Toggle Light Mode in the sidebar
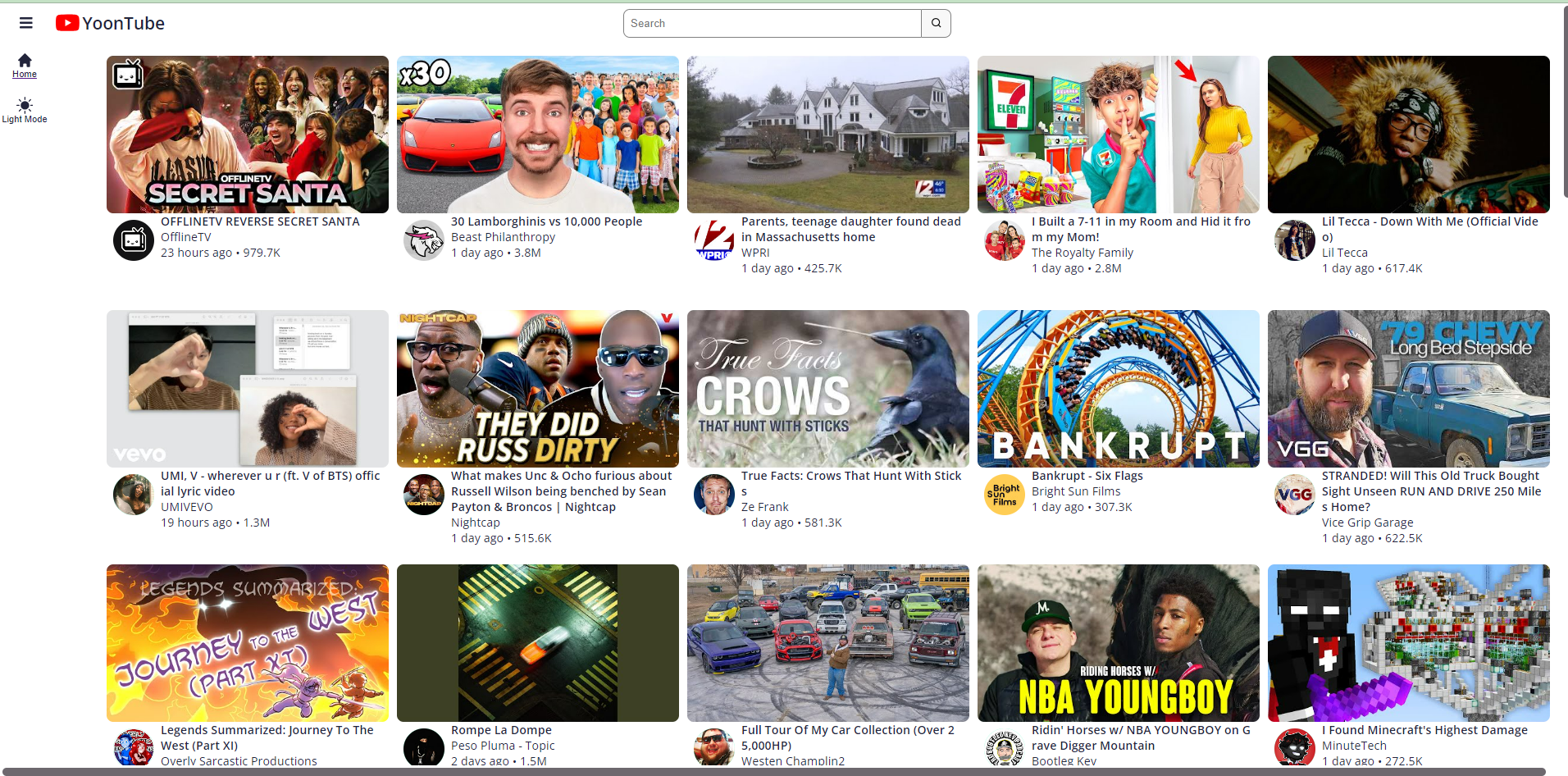The image size is (1568, 776). pyautogui.click(x=25, y=111)
